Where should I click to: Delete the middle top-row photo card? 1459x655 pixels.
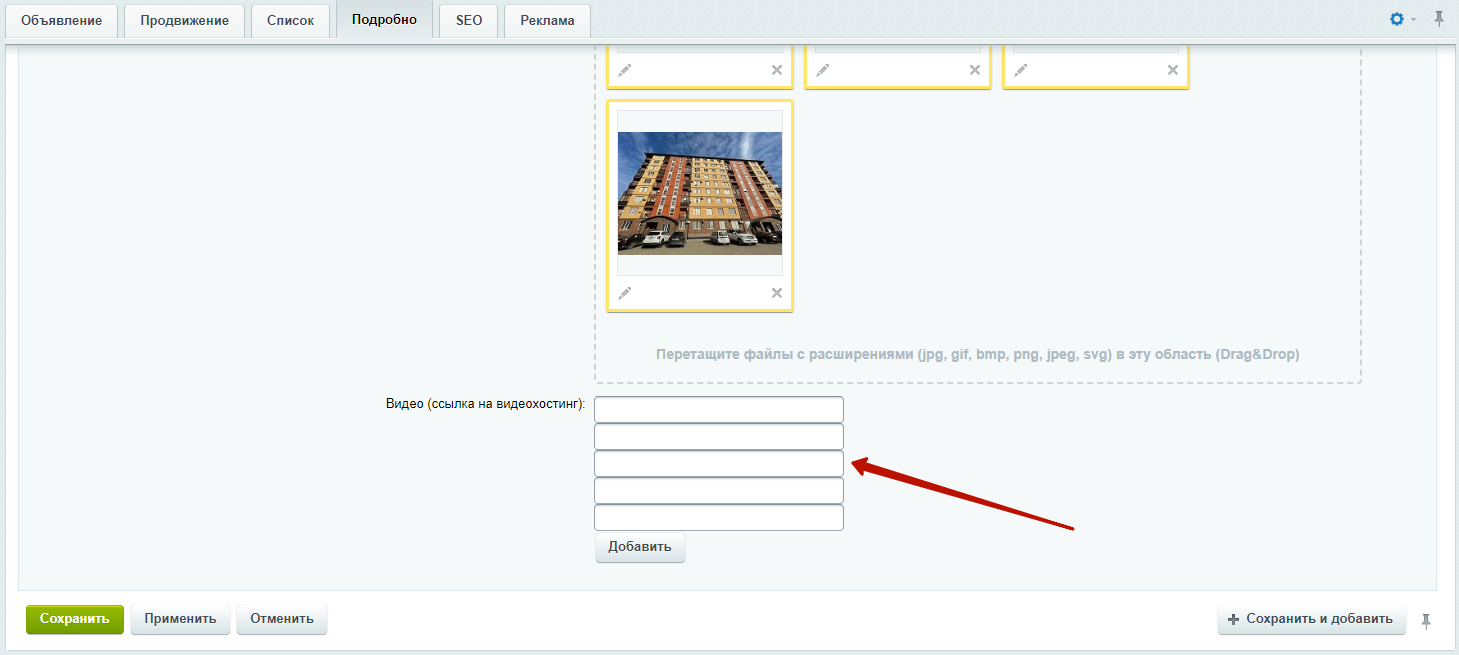click(x=974, y=70)
